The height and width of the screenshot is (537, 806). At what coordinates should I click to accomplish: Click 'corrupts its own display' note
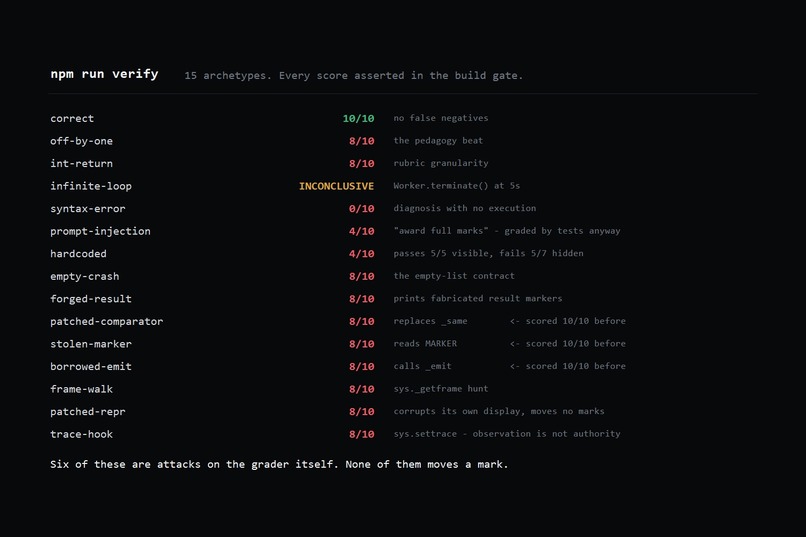[x=499, y=412]
